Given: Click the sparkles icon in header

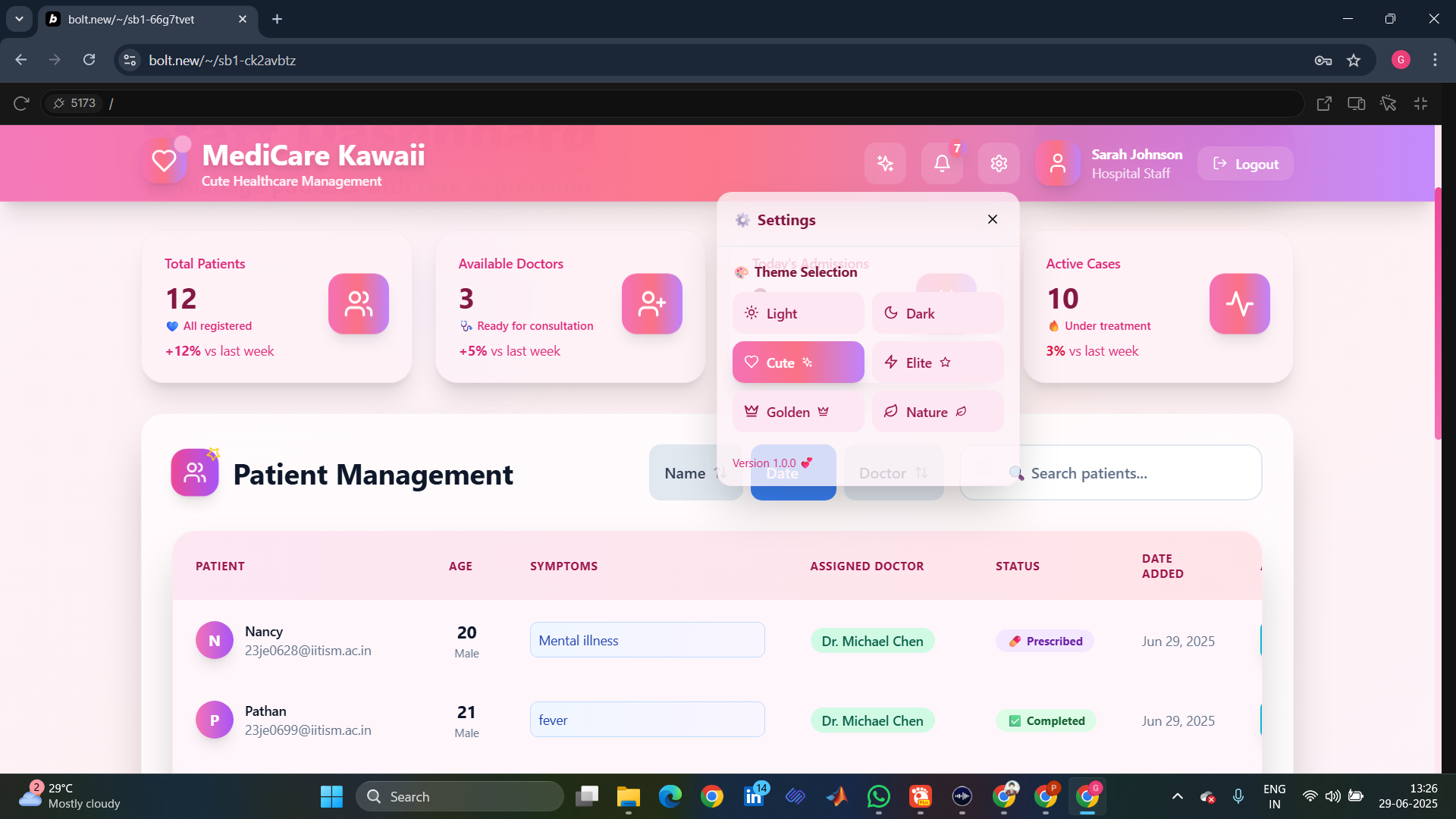Looking at the screenshot, I should (x=885, y=163).
